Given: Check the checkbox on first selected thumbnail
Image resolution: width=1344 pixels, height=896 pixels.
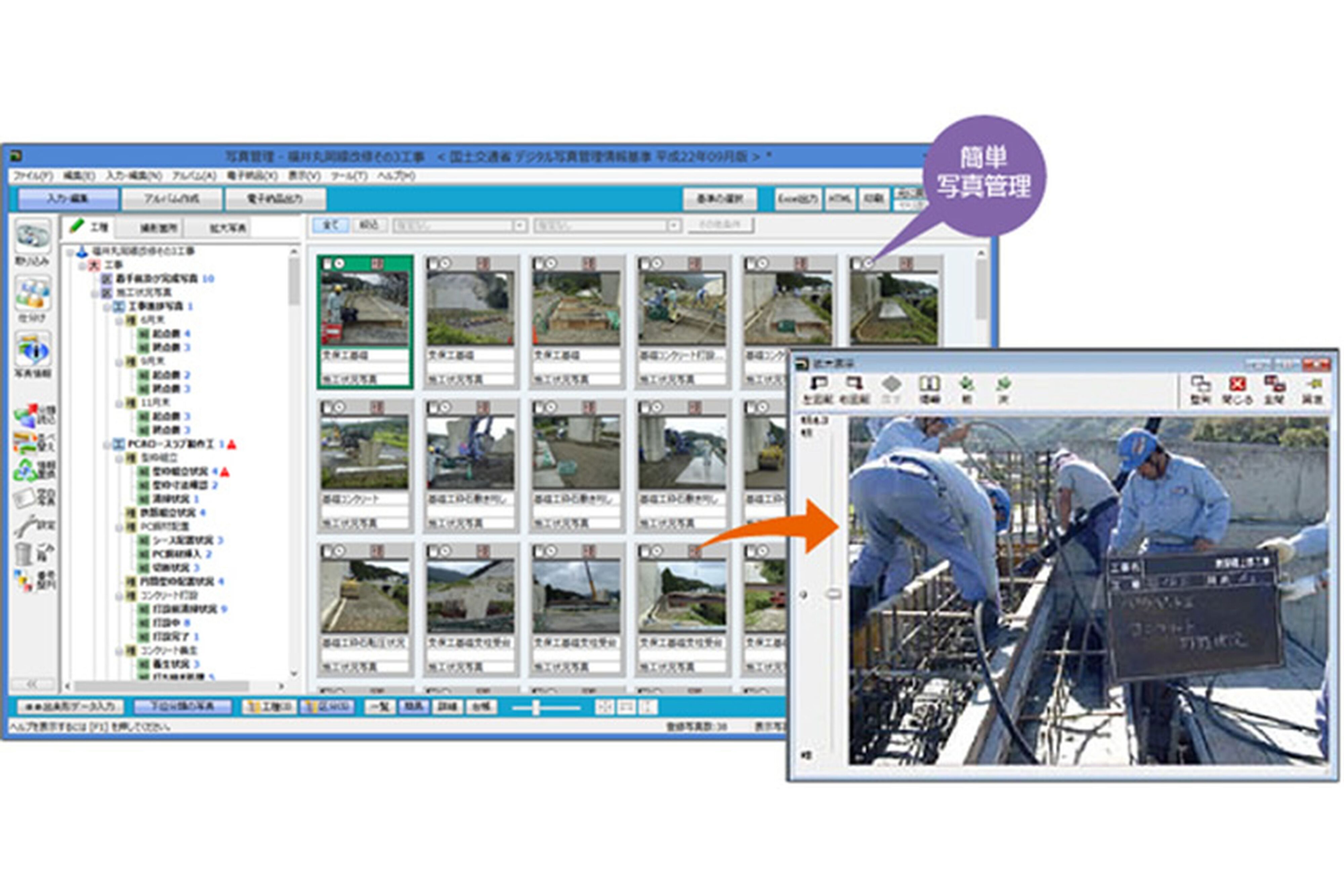Looking at the screenshot, I should 328,264.
